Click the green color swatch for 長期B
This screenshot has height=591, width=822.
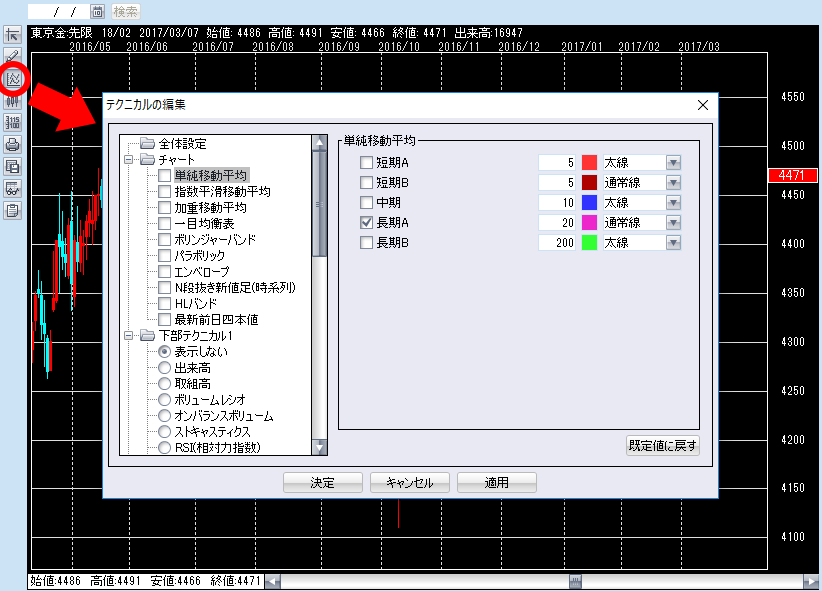589,243
